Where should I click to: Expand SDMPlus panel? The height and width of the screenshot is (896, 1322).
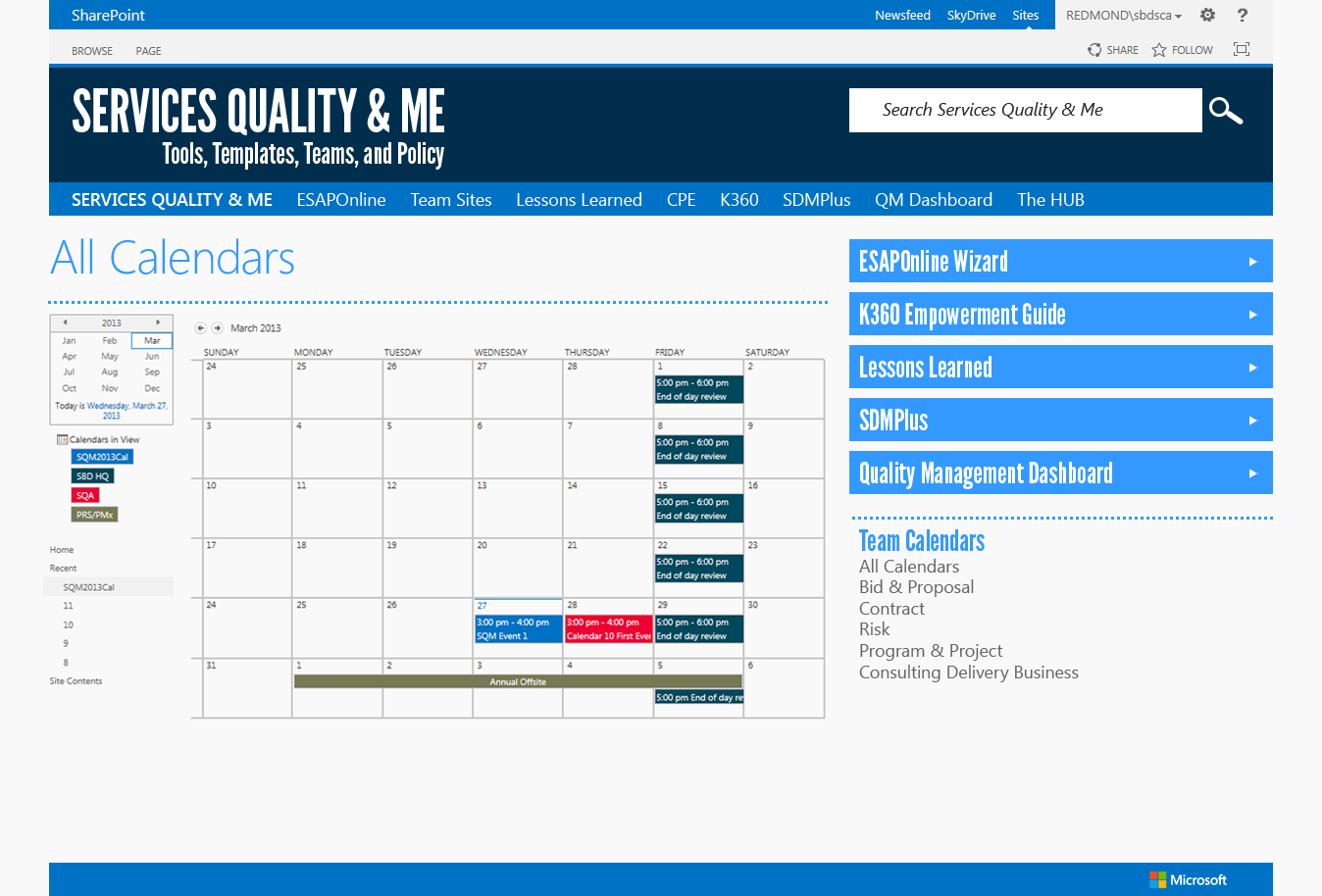tap(1061, 420)
